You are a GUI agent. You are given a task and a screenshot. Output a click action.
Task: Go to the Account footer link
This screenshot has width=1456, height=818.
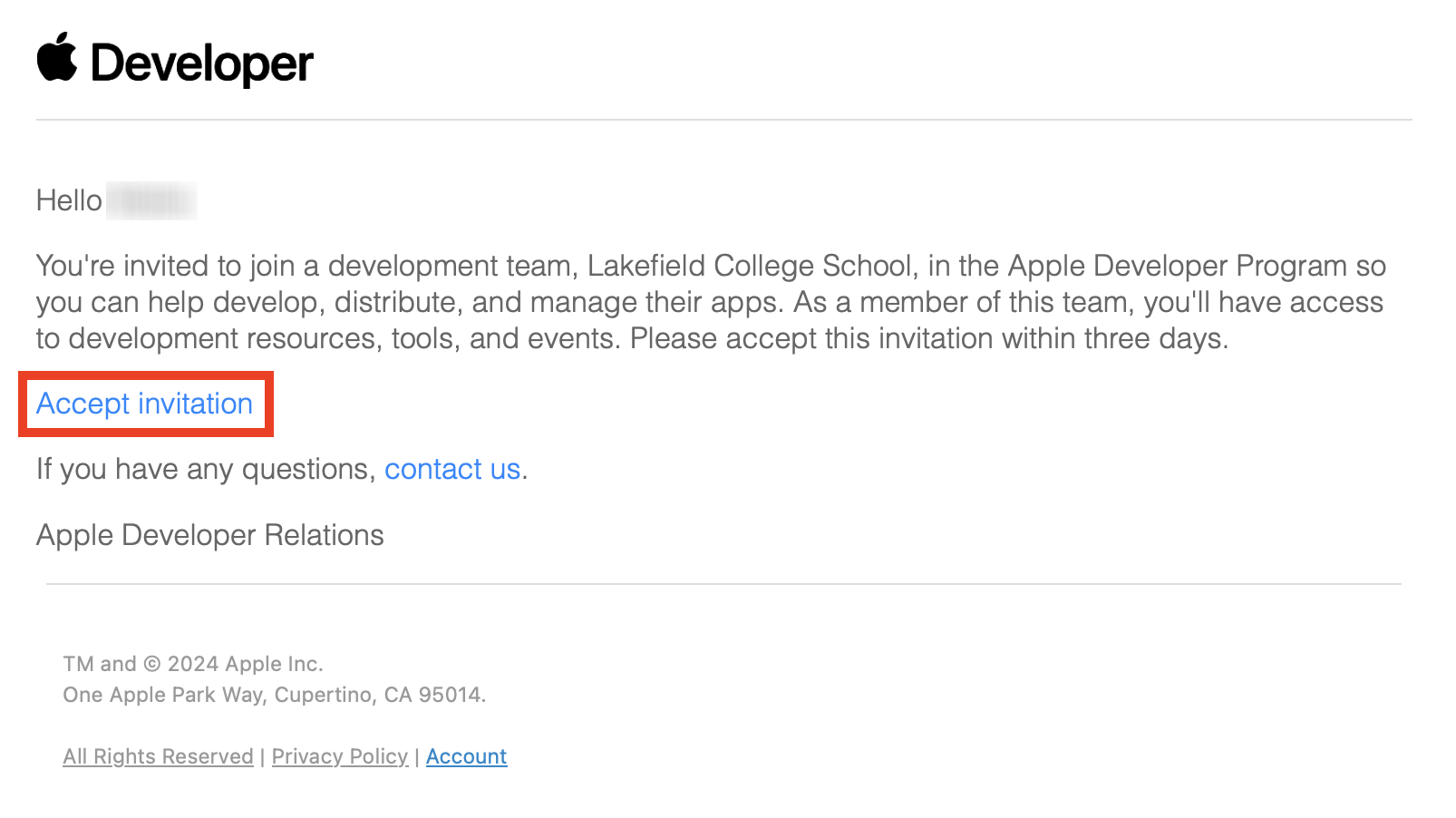coord(466,756)
